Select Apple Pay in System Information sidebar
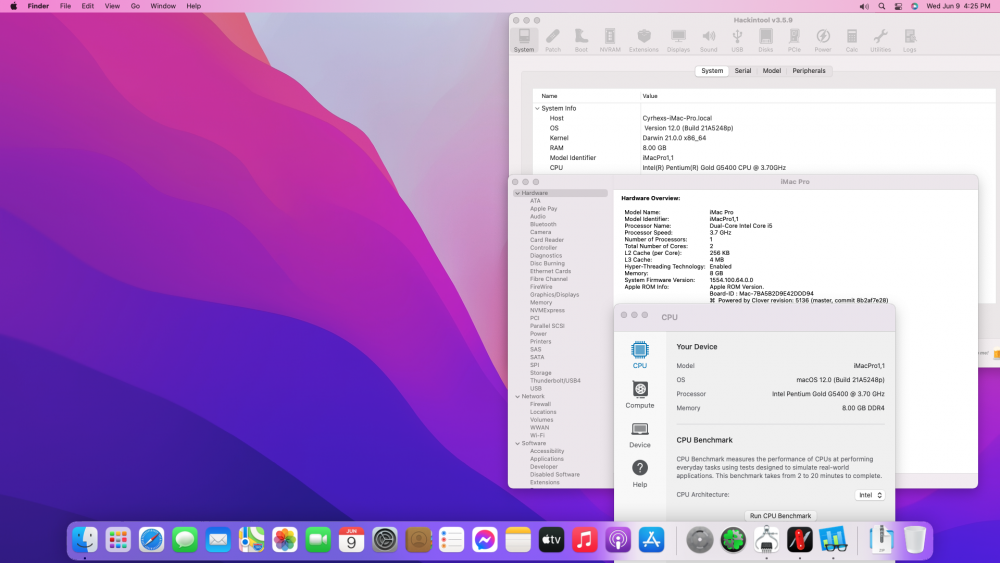Screen dimensions: 1000x563 click(543, 208)
